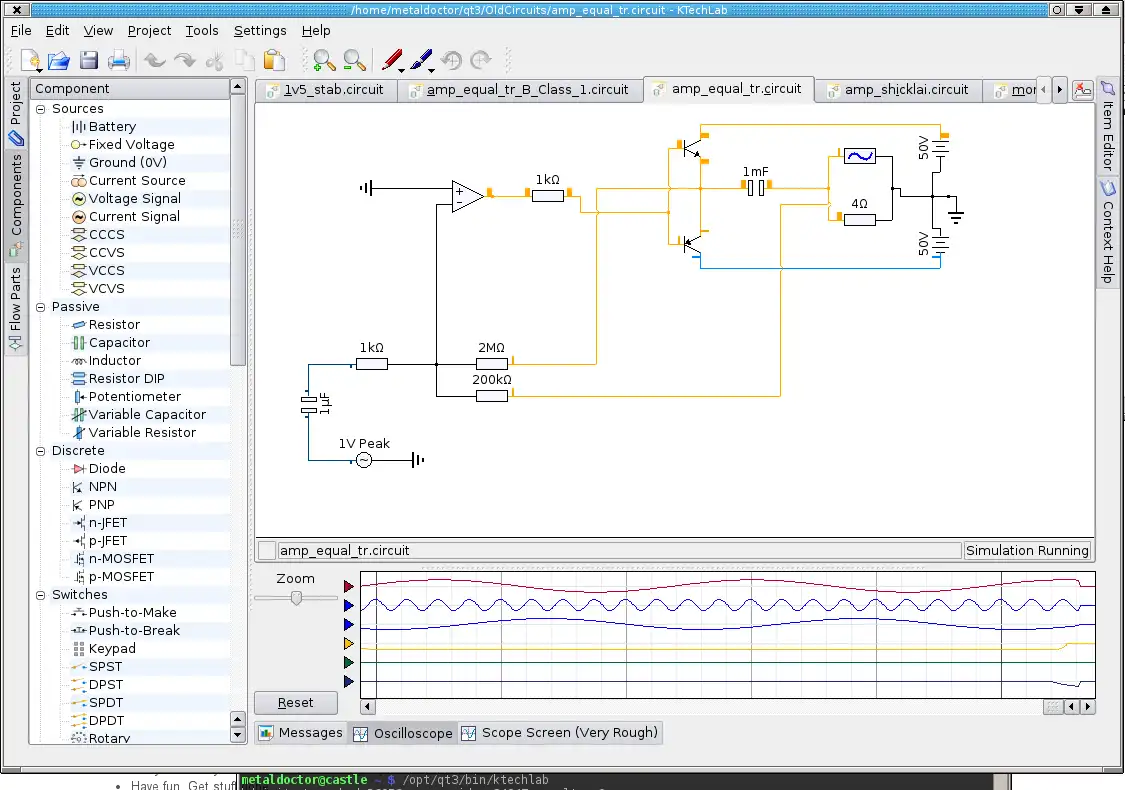Viewport: 1125px width, 790px height.
Task: Select Push-to-Make in the component list
Action: 132,613
